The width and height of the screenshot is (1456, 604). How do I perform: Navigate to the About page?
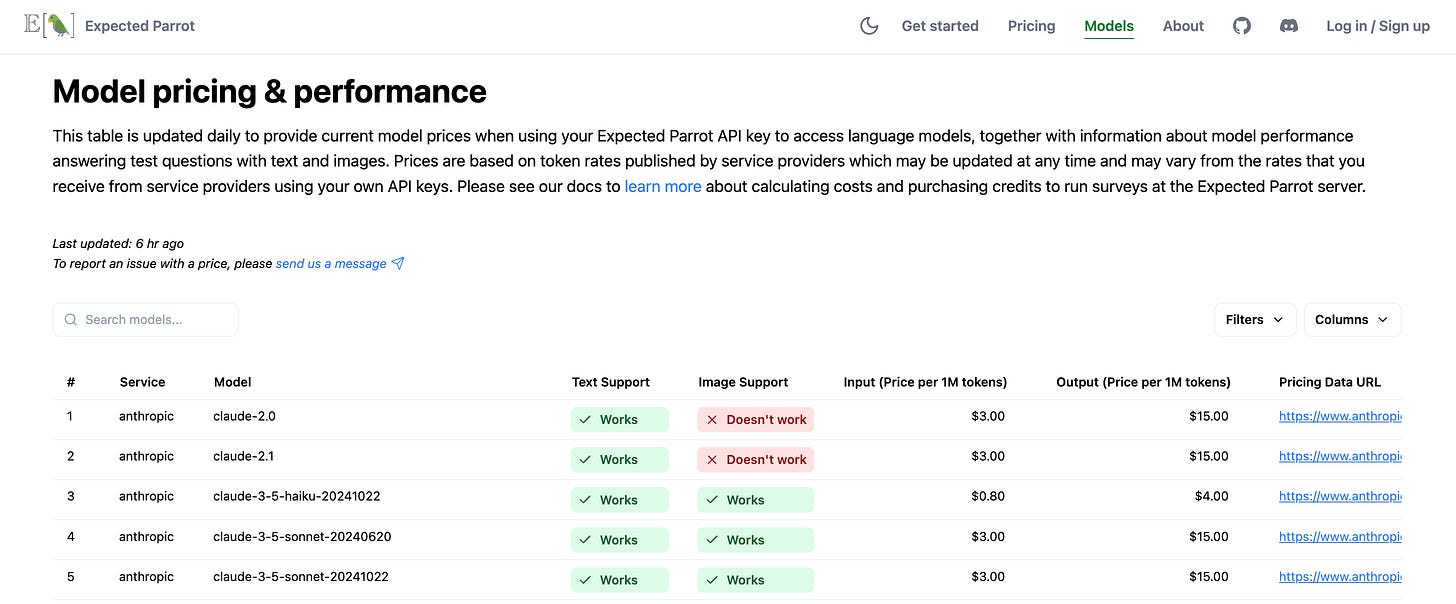pyautogui.click(x=1183, y=26)
